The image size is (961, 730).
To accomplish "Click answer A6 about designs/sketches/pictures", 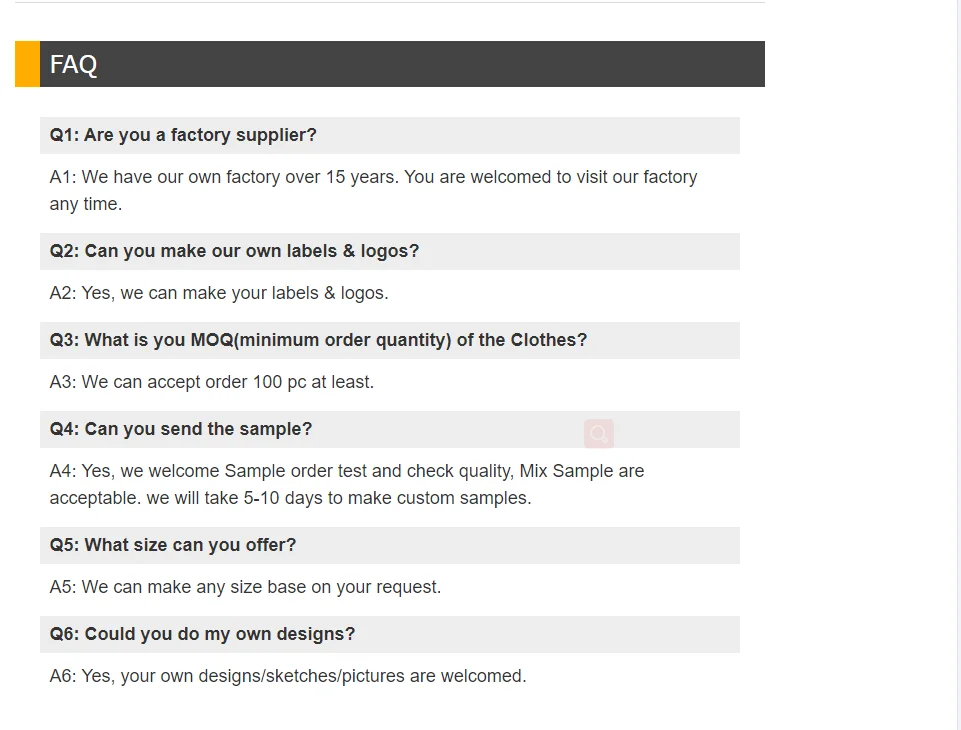I will point(288,676).
